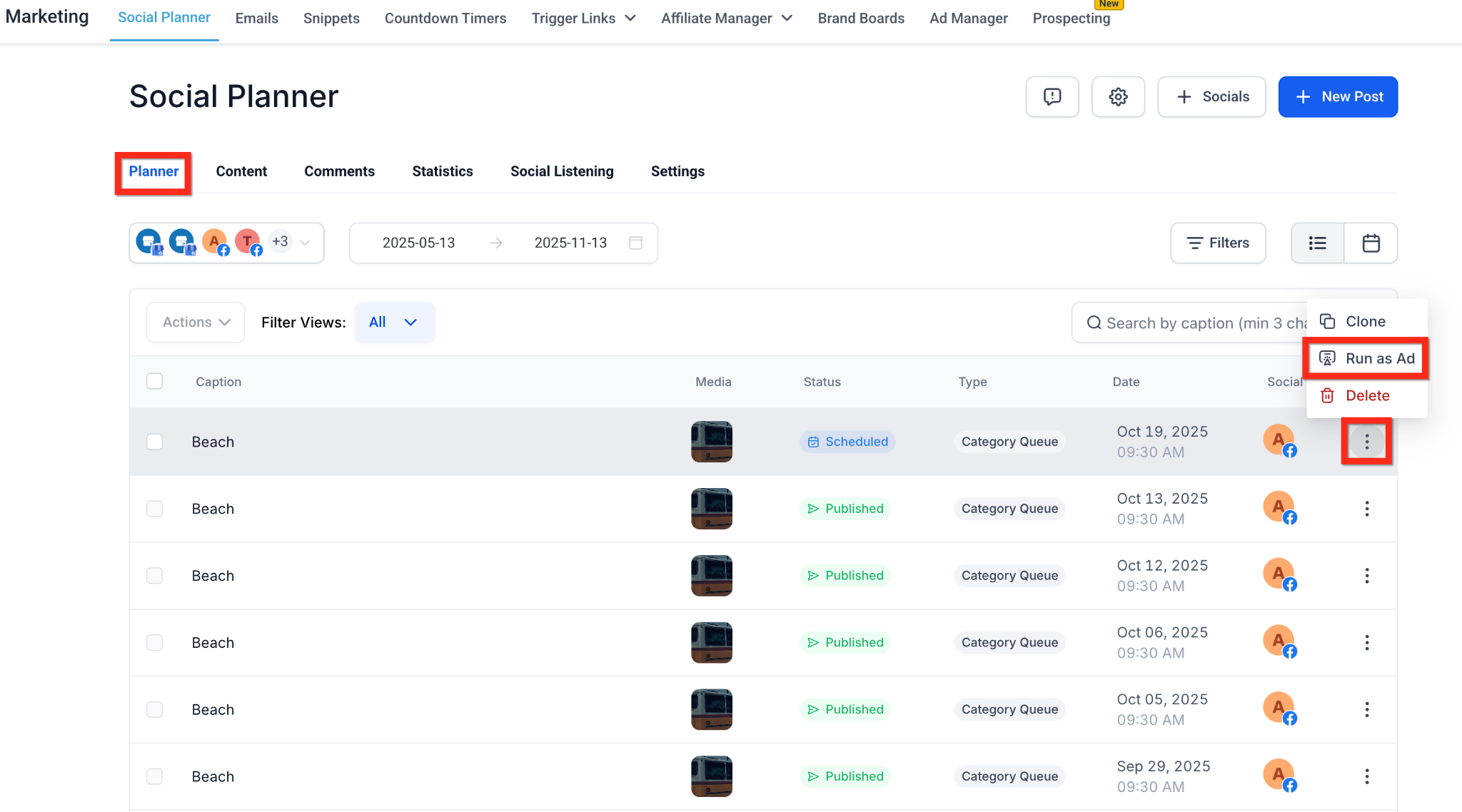Open three-dot menu for Oct 13 post
This screenshot has height=812, width=1462.
(x=1366, y=509)
